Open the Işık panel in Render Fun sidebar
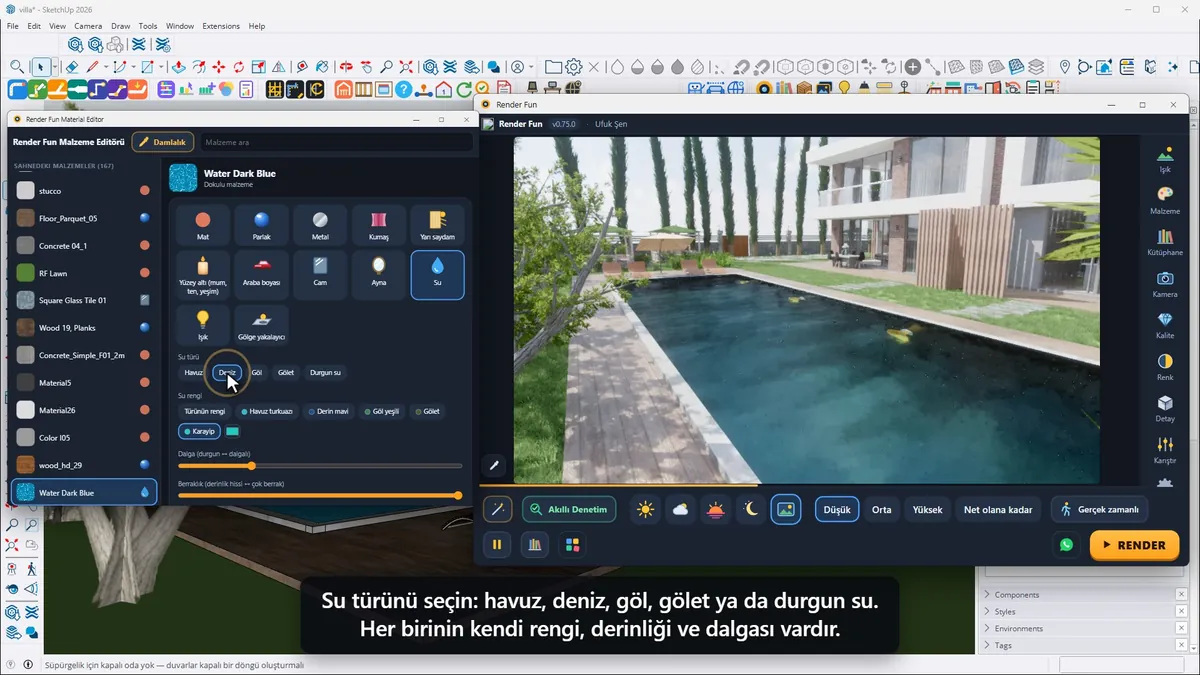 point(1164,159)
